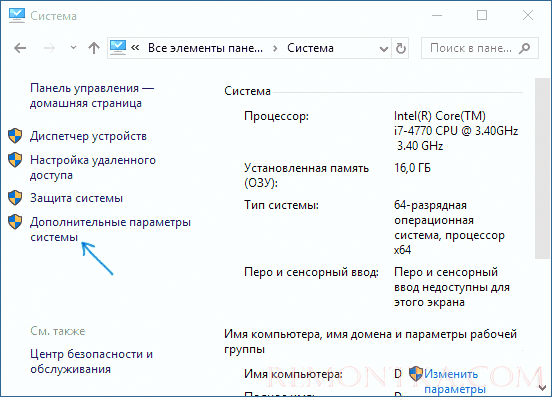The height and width of the screenshot is (397, 552).
Task: Minimize the Система window
Action: (x=437, y=15)
